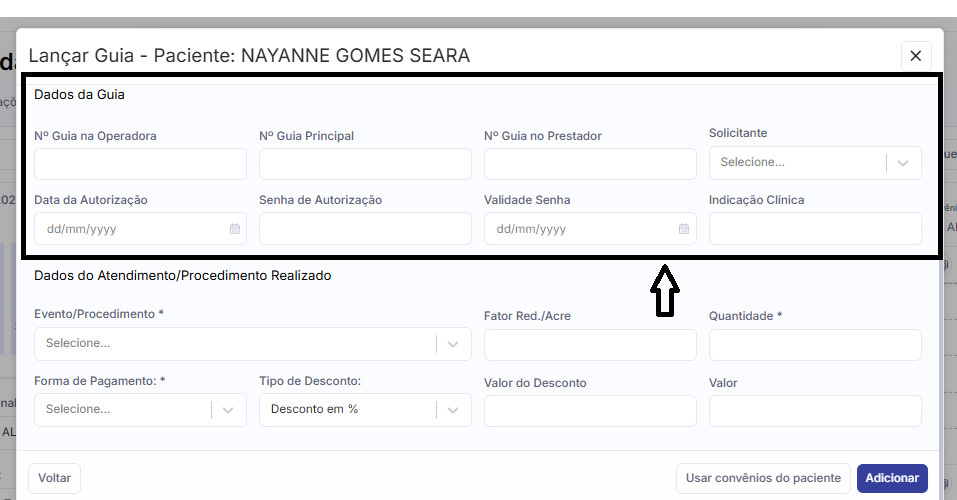This screenshot has width=957, height=500.
Task: Open the Tipo de Desconto dropdown chevron
Action: tap(454, 410)
